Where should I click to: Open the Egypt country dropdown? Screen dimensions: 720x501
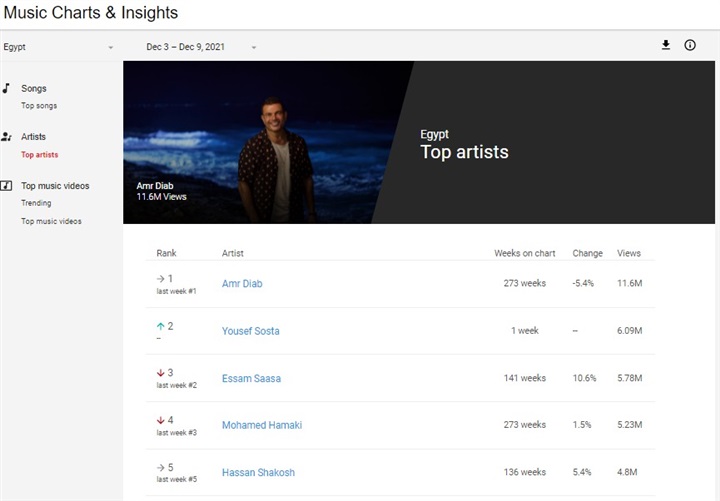(58, 47)
